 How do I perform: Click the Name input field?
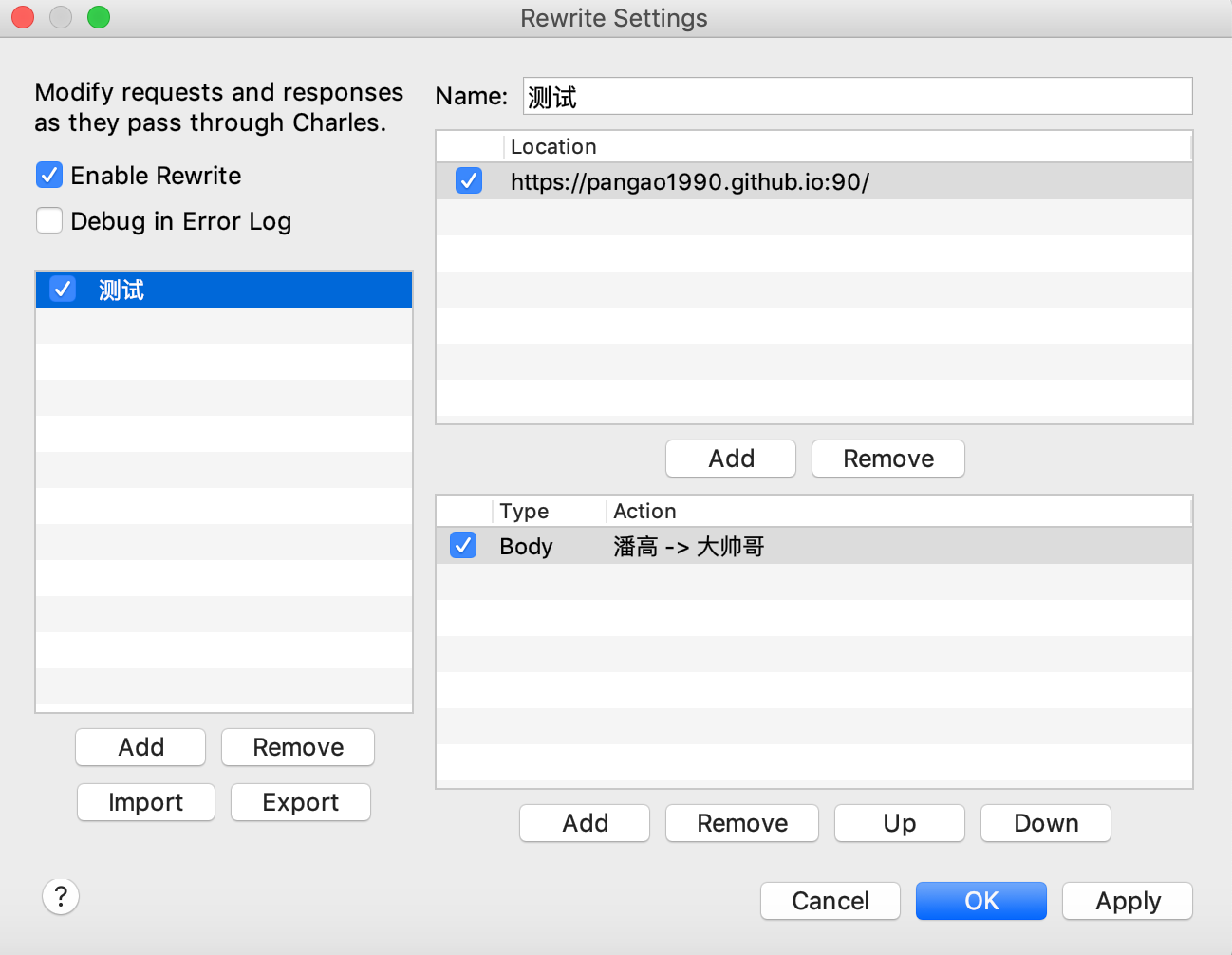[858, 96]
